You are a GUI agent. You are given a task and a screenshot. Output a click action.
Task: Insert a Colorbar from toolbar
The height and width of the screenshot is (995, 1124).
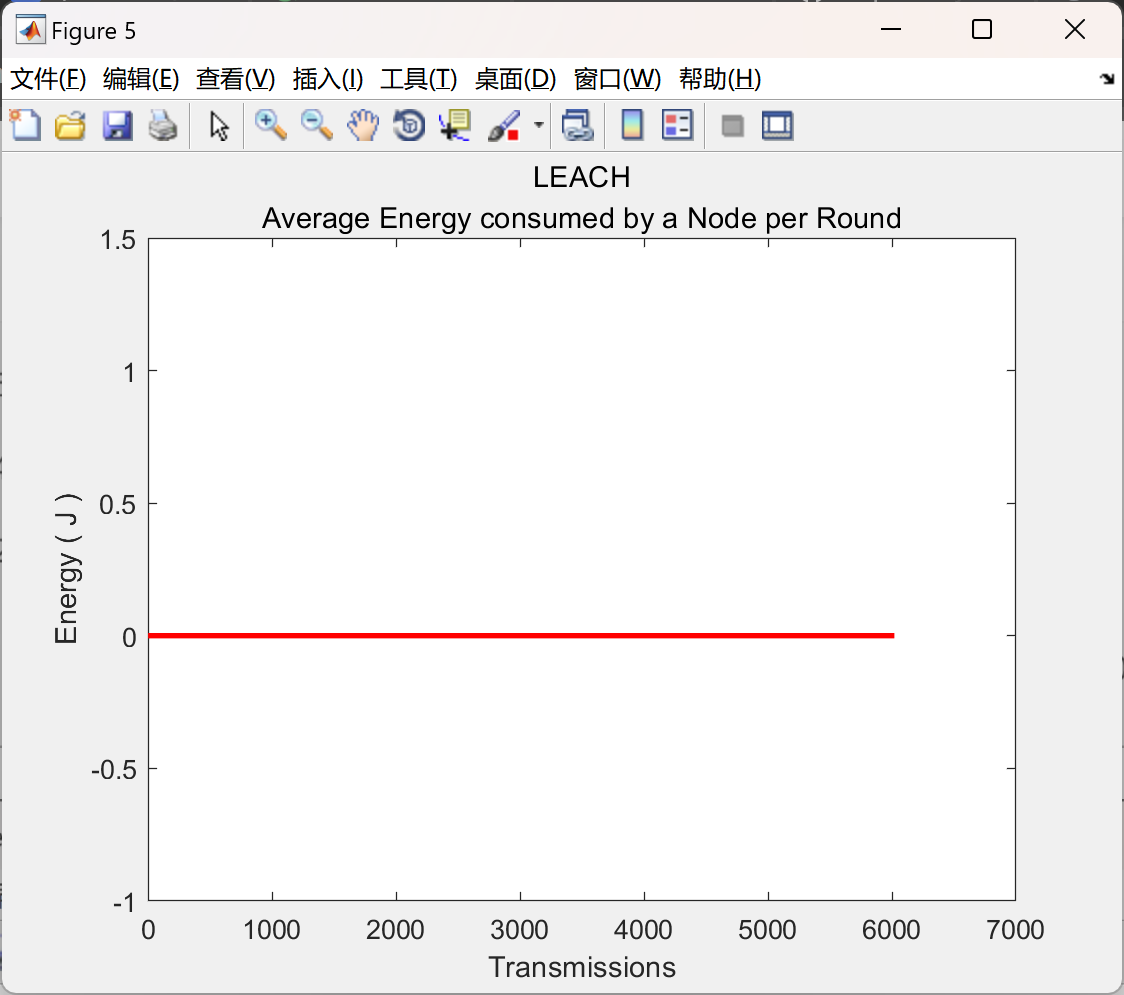pyautogui.click(x=632, y=125)
